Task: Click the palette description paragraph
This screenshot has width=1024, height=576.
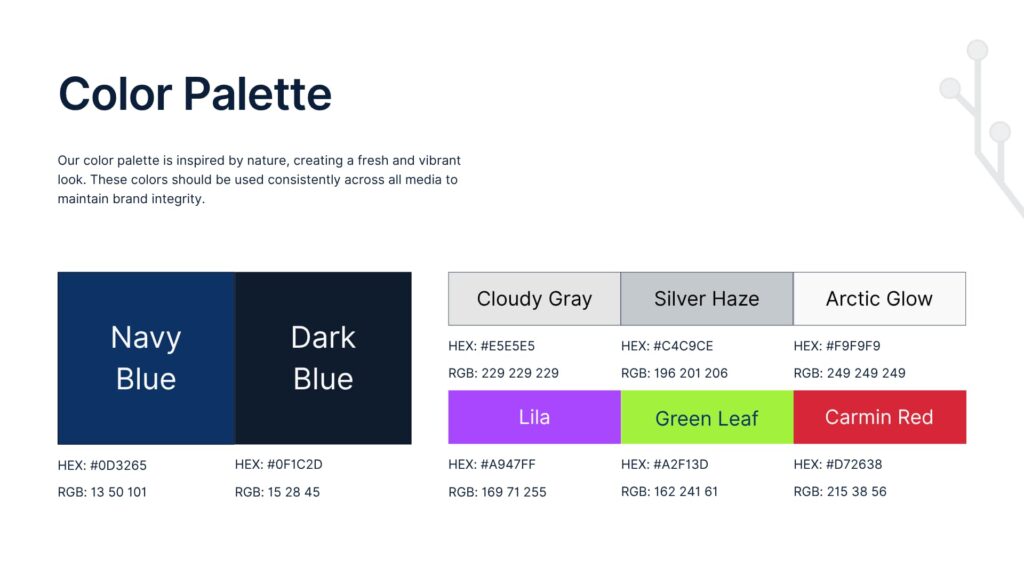Action: (259, 180)
